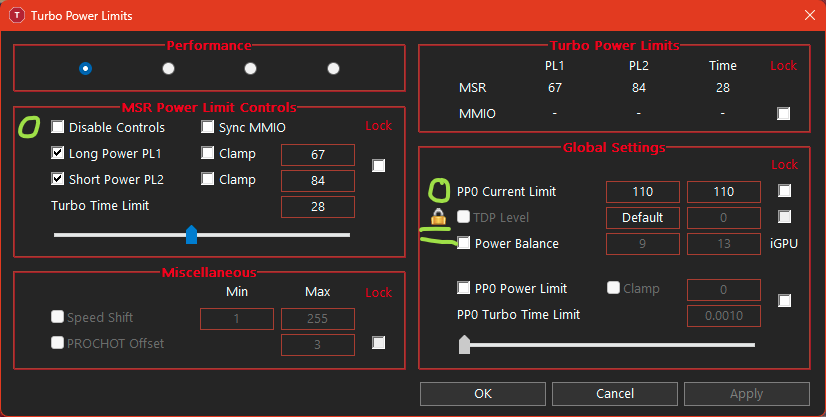Click the padlock icon beside TDP Level
The height and width of the screenshot is (417, 826).
[x=437, y=217]
